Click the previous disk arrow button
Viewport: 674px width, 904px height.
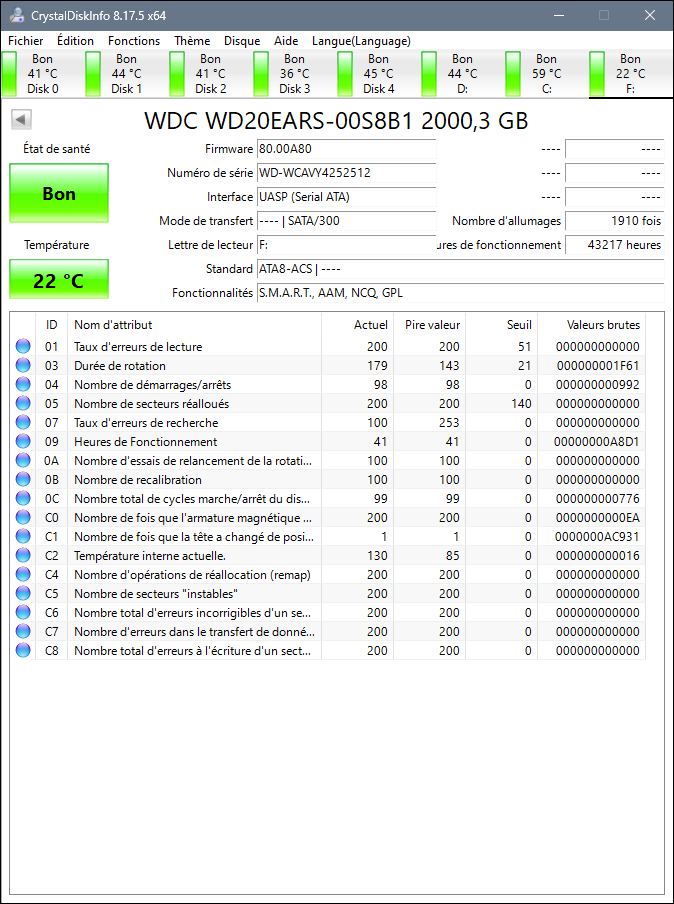pyautogui.click(x=21, y=120)
